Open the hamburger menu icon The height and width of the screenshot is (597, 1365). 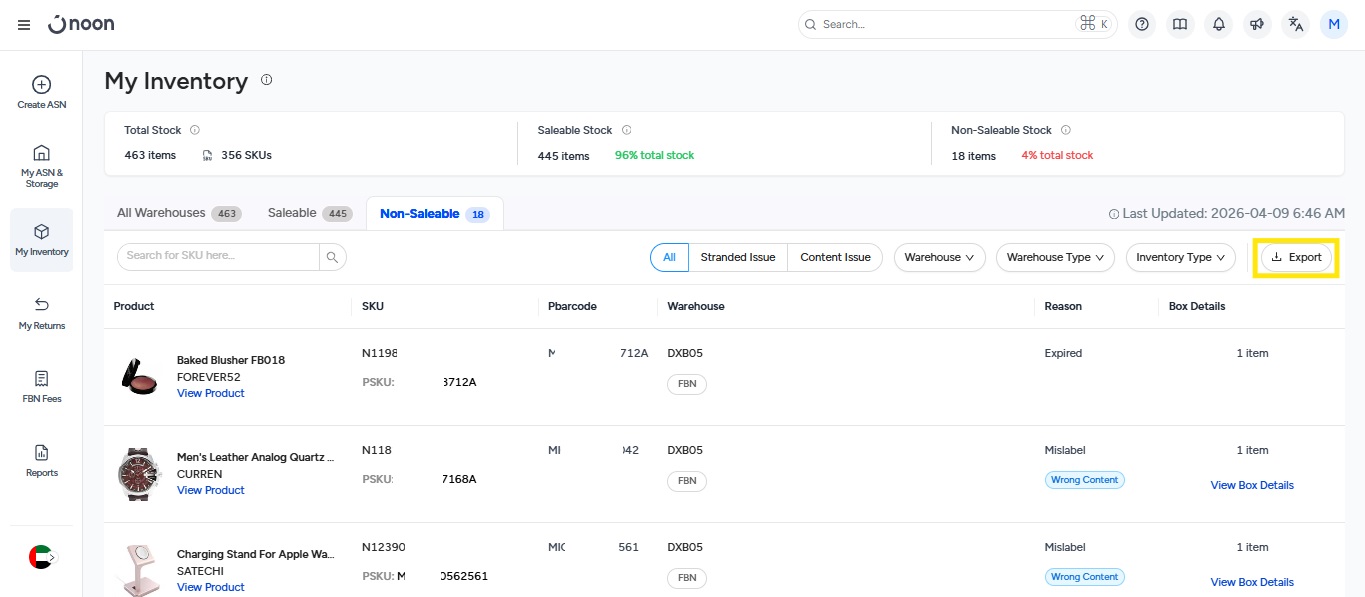[x=24, y=25]
